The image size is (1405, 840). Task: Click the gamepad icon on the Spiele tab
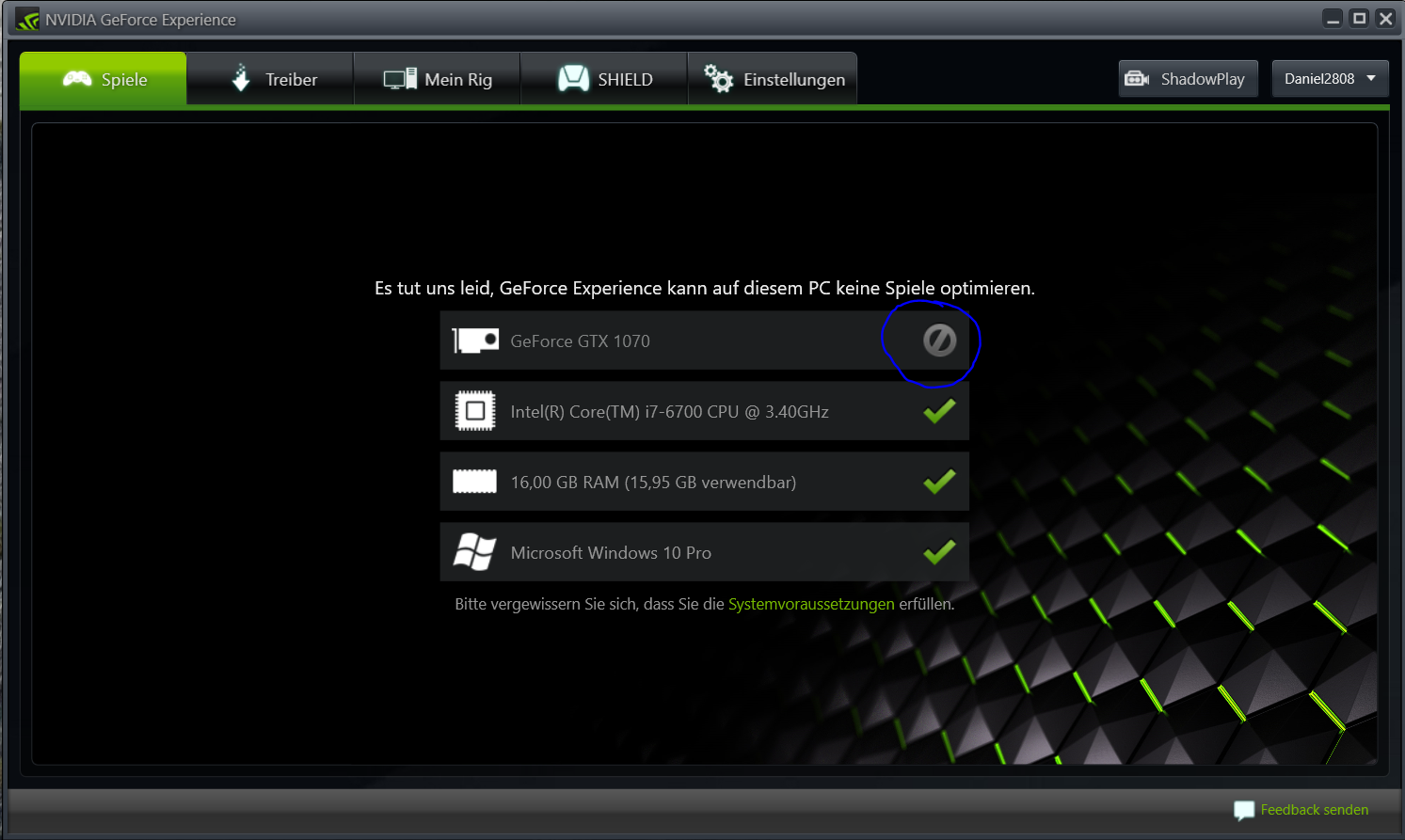pos(77,79)
